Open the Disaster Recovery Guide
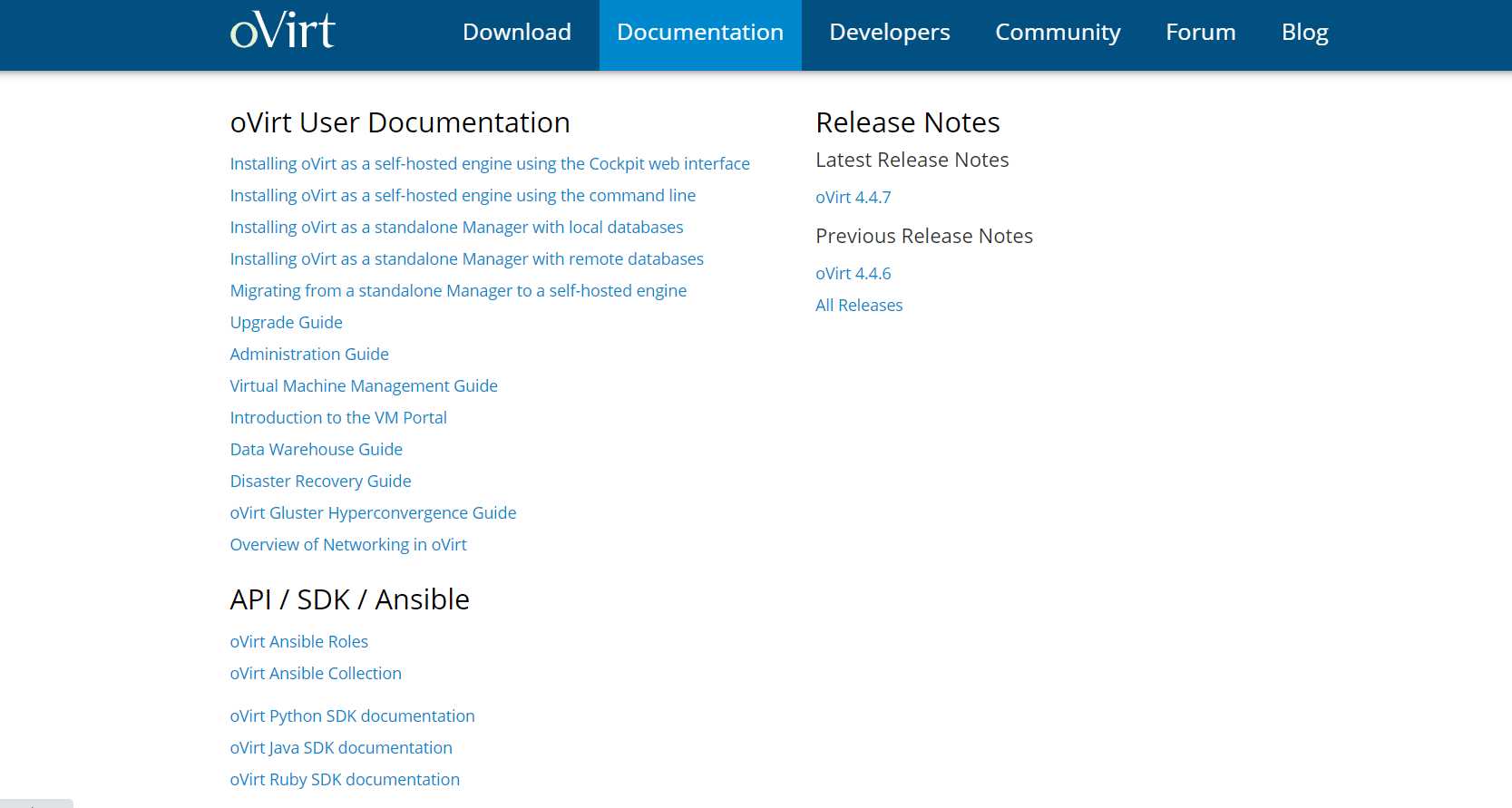This screenshot has width=1512, height=808. tap(320, 482)
